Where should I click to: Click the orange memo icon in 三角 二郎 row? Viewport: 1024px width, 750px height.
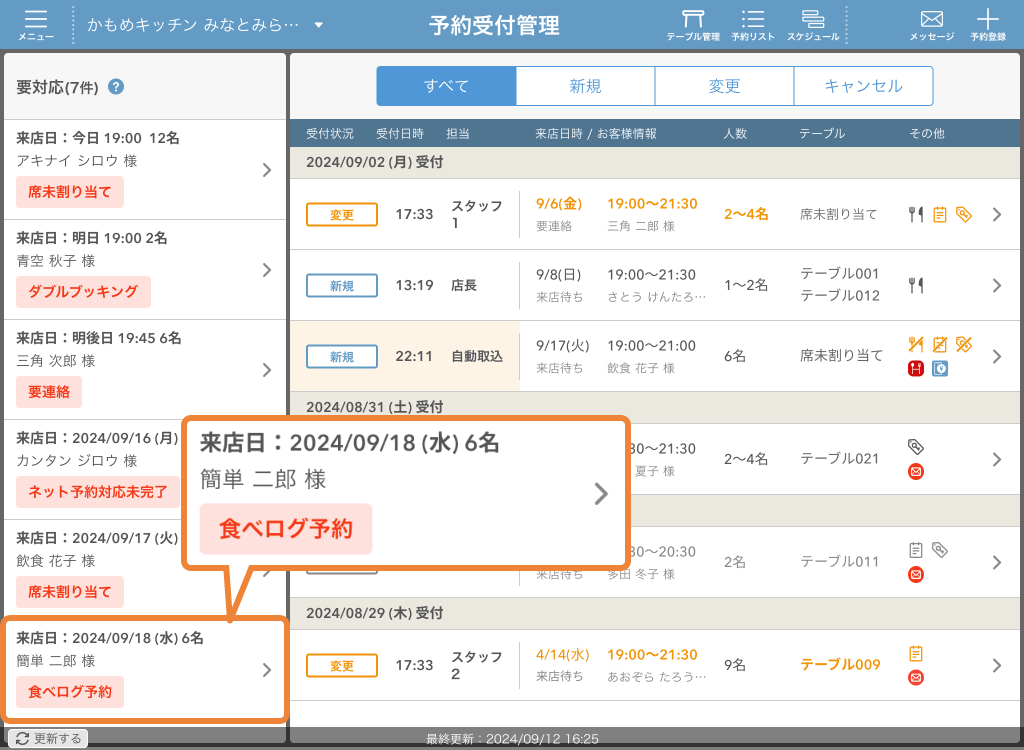tap(940, 214)
